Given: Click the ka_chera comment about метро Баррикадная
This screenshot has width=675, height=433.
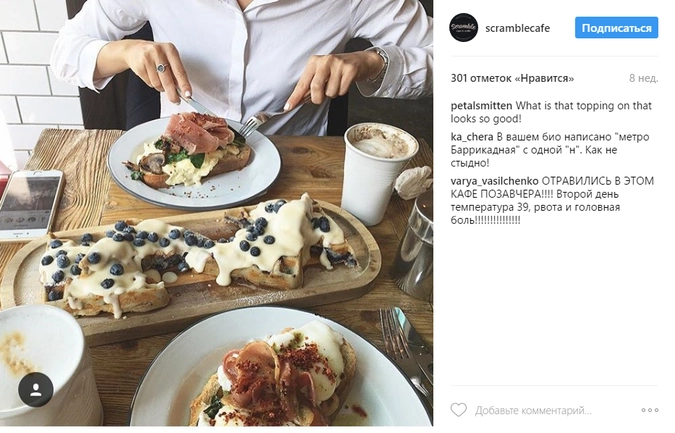Looking at the screenshot, I should point(550,150).
